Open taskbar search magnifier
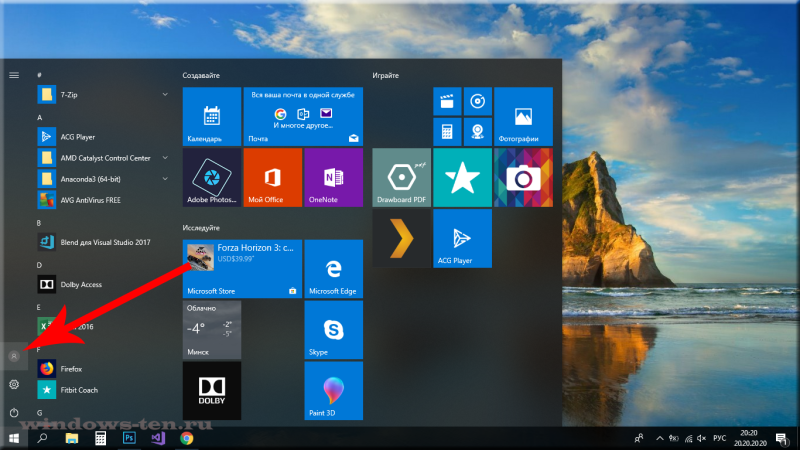 point(42,438)
